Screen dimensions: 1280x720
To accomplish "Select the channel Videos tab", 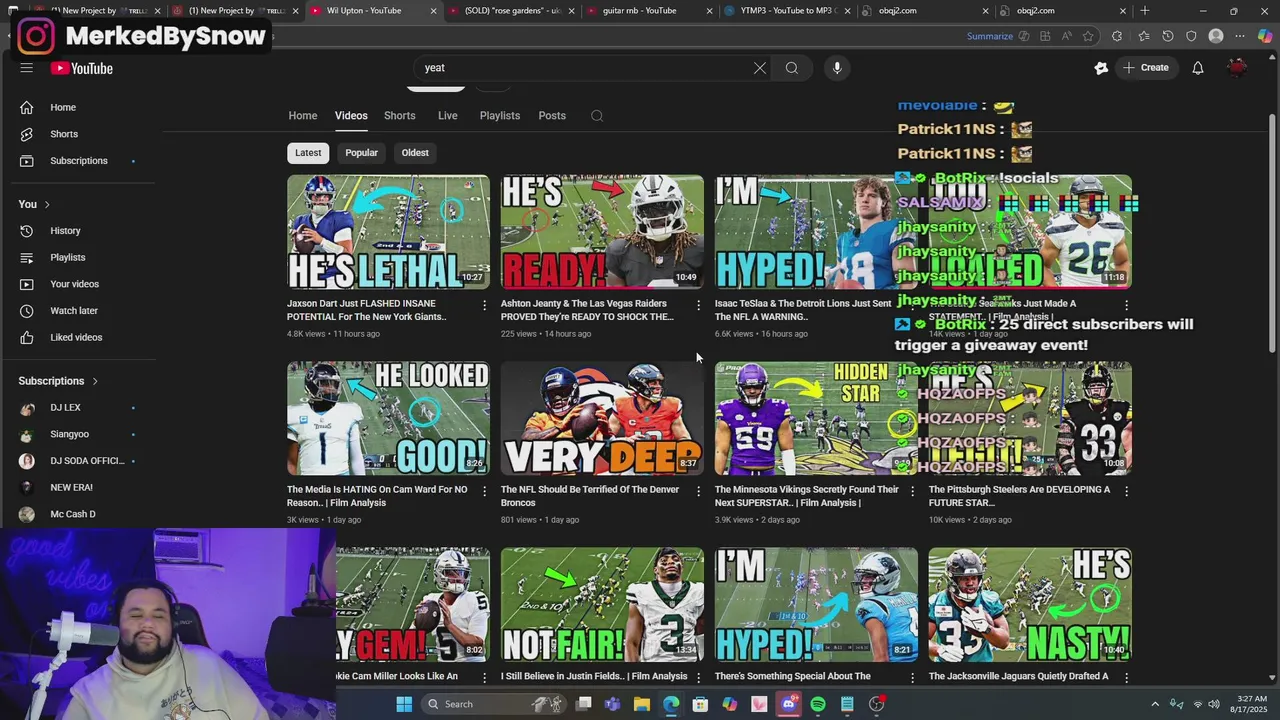I will [x=351, y=115].
